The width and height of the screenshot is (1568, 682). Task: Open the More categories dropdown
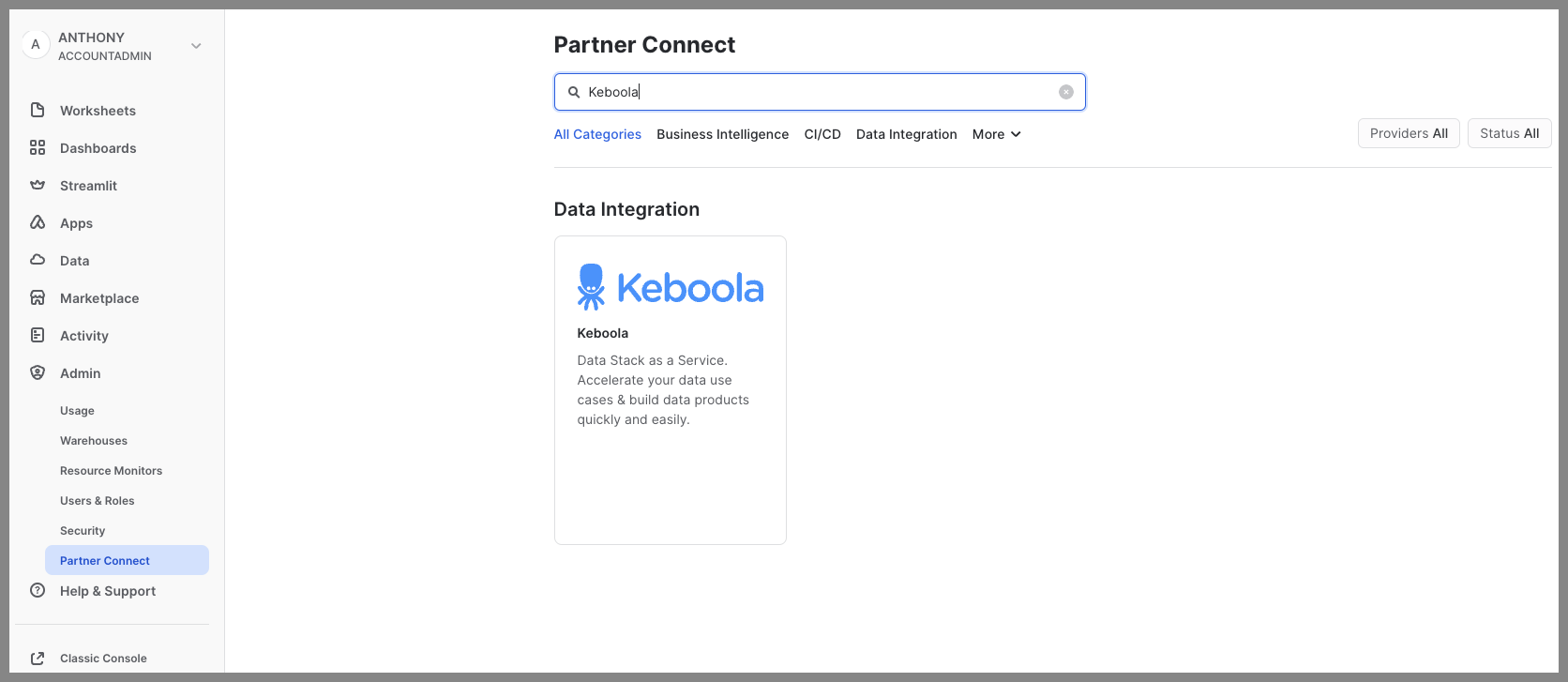(997, 134)
